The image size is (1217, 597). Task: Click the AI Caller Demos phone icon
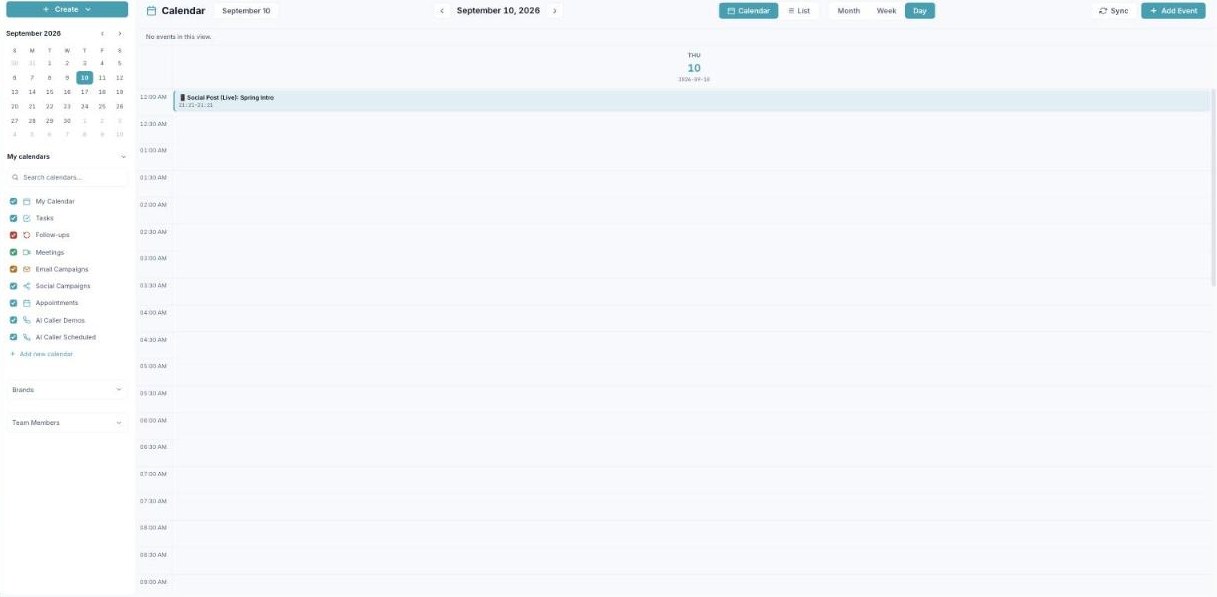[x=27, y=320]
